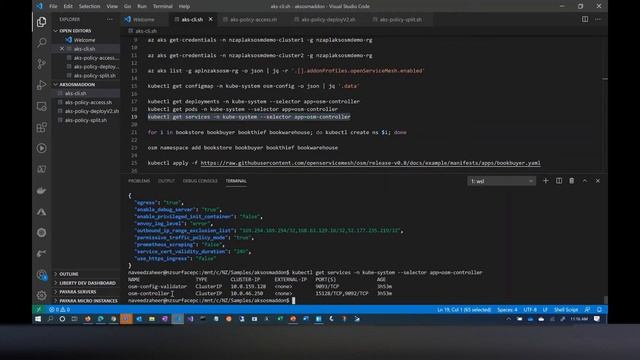
Task: Split the editor to the right
Action: (585, 19)
